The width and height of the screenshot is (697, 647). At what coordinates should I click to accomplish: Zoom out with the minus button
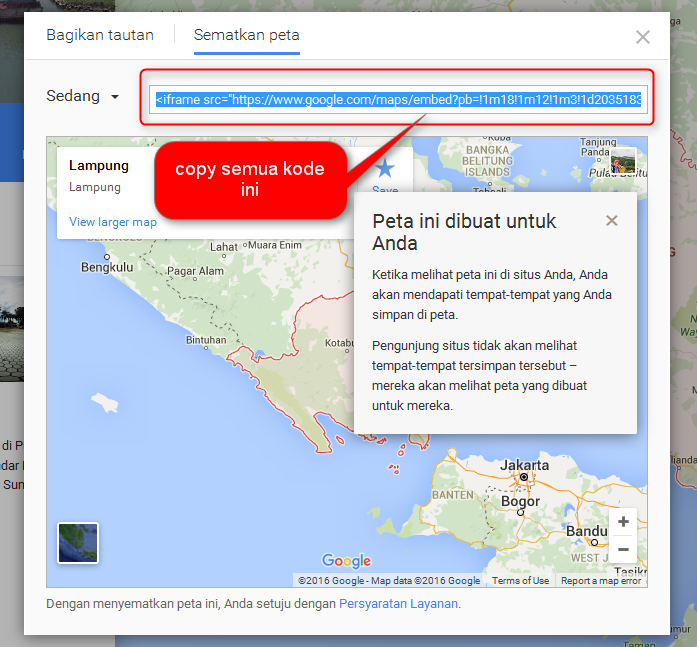pos(623,550)
